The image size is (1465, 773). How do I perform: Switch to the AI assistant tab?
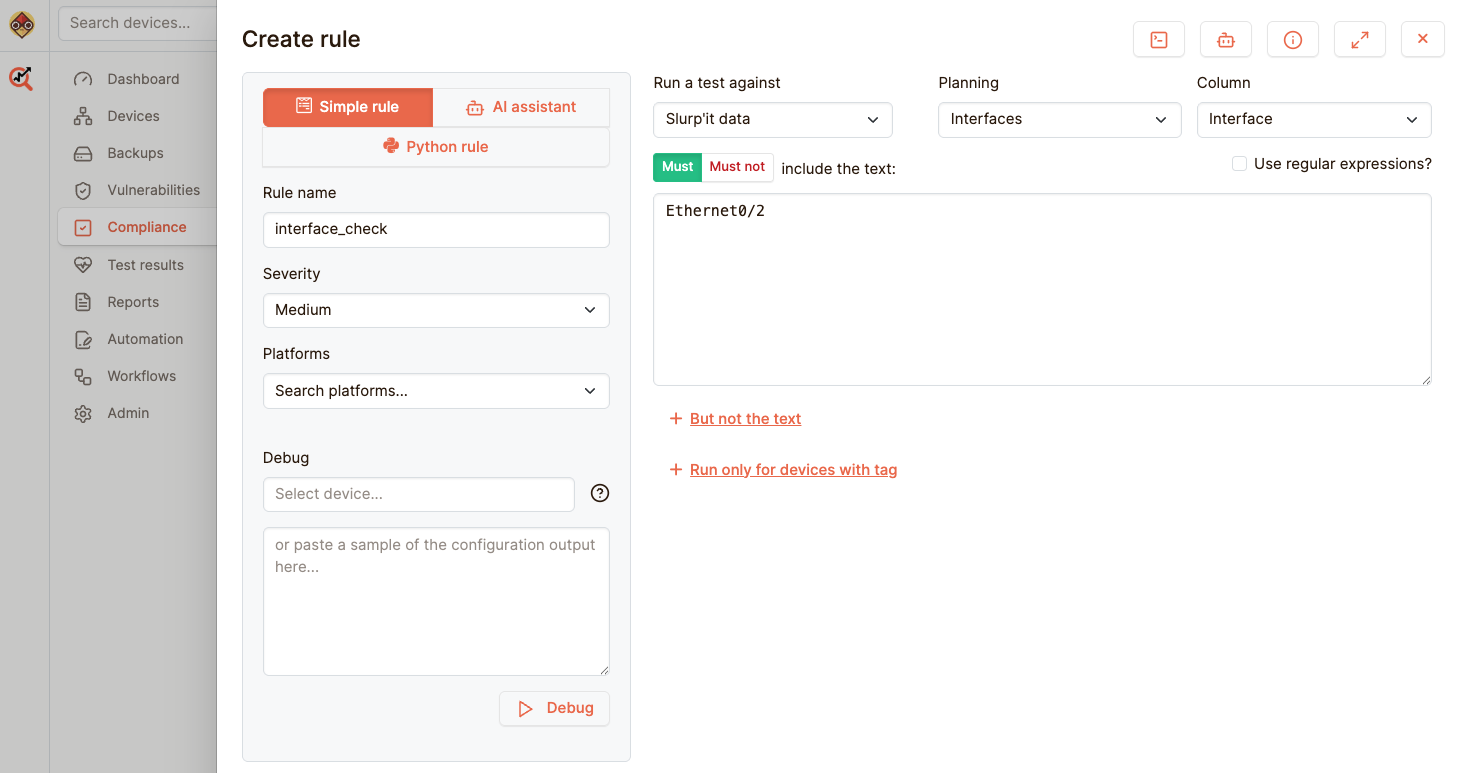point(521,107)
